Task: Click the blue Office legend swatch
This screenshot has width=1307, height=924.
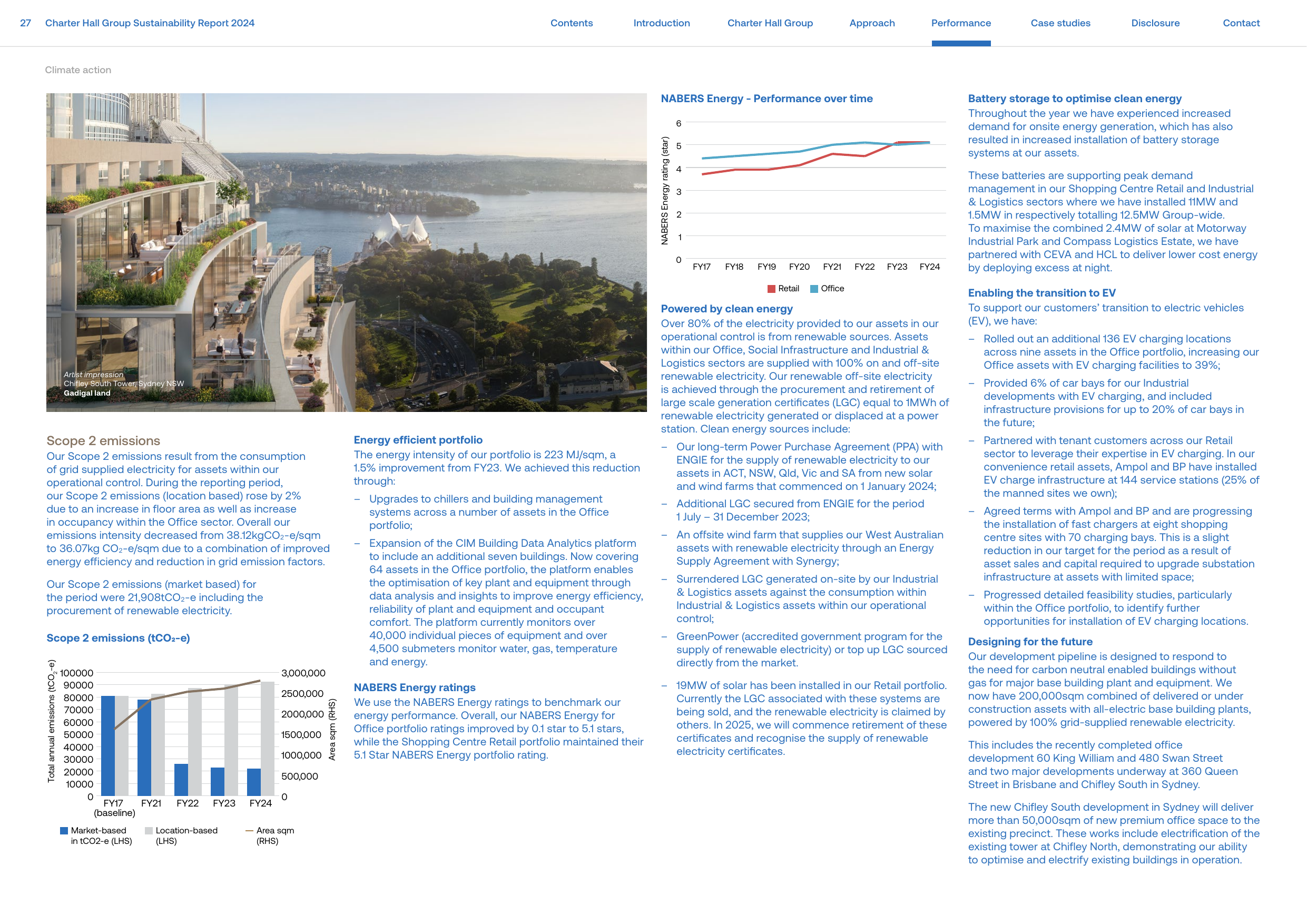Action: tap(814, 289)
